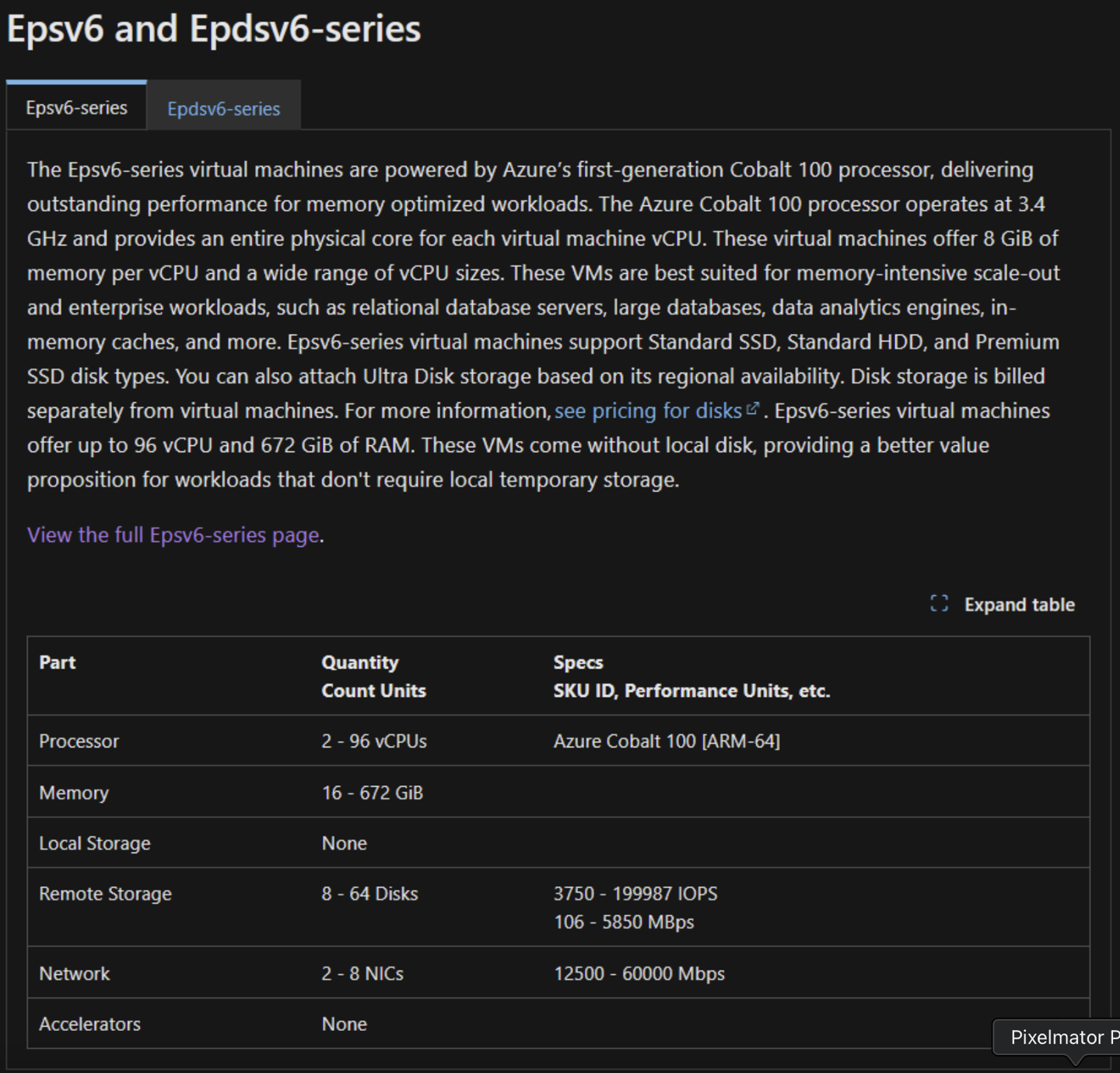Click the Pixelmator tooltip at bottom right

point(1062,1037)
